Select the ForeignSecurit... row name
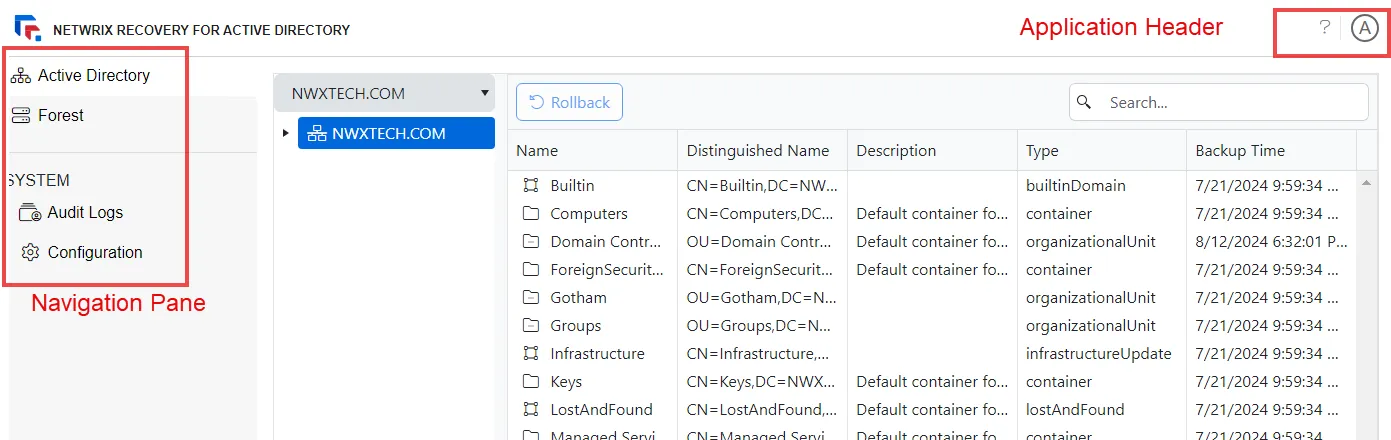The height and width of the screenshot is (440, 1391). tap(607, 269)
